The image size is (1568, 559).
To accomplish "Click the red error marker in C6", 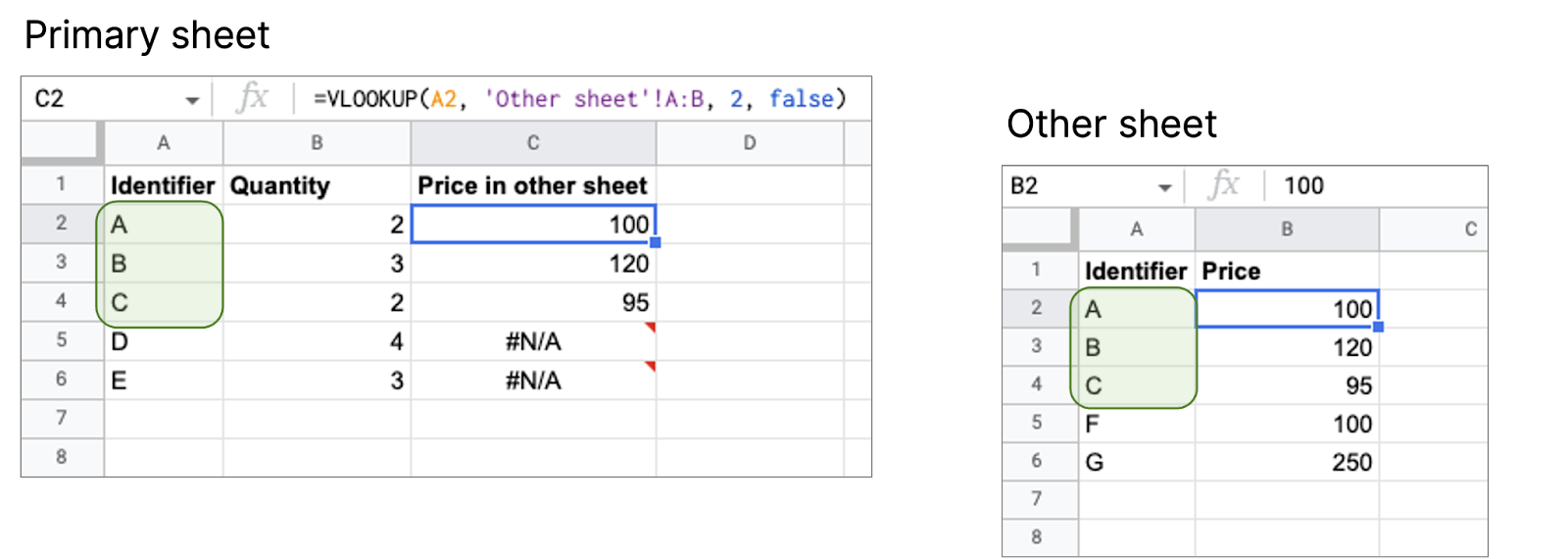I will 650,366.
